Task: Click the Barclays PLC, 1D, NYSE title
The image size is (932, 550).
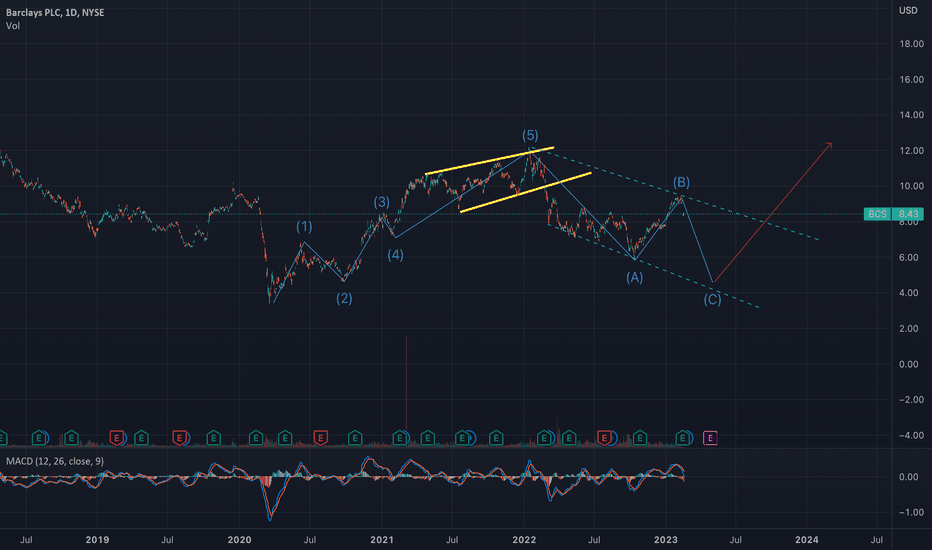Action: (x=55, y=12)
